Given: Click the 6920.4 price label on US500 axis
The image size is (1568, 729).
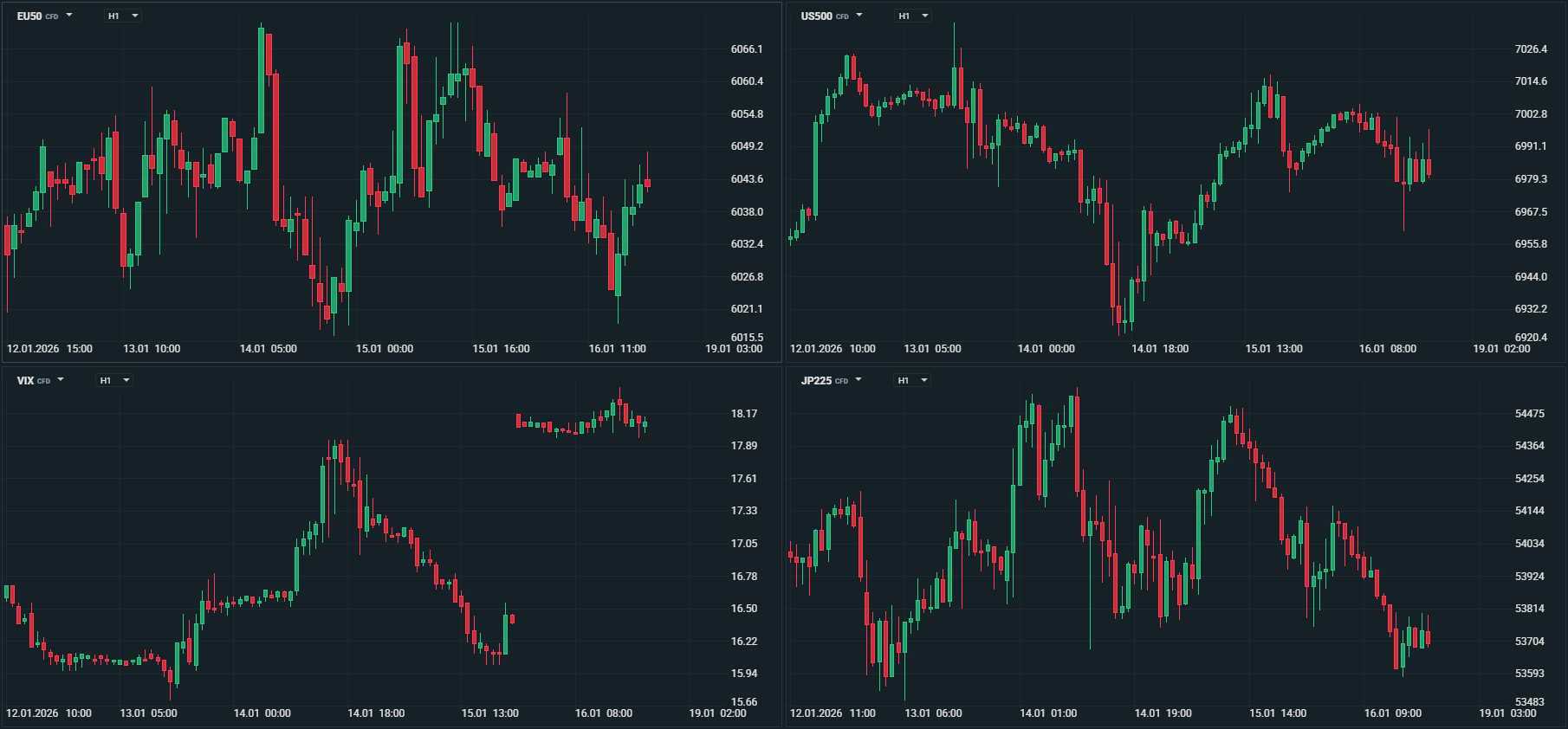Looking at the screenshot, I should (1531, 338).
